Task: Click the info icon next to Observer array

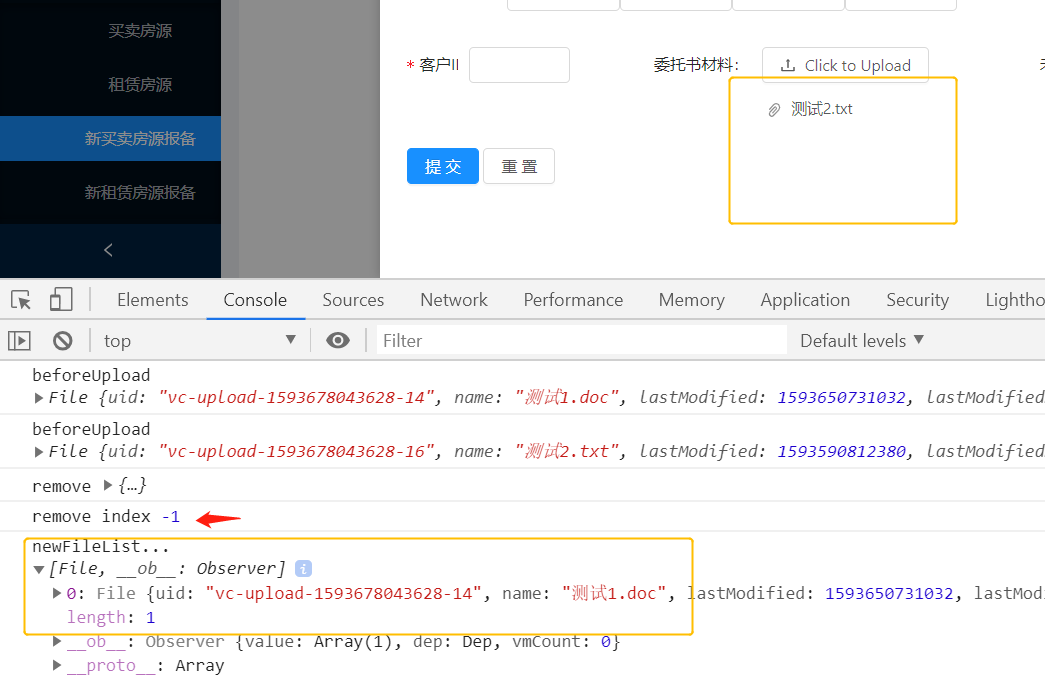Action: 303,568
